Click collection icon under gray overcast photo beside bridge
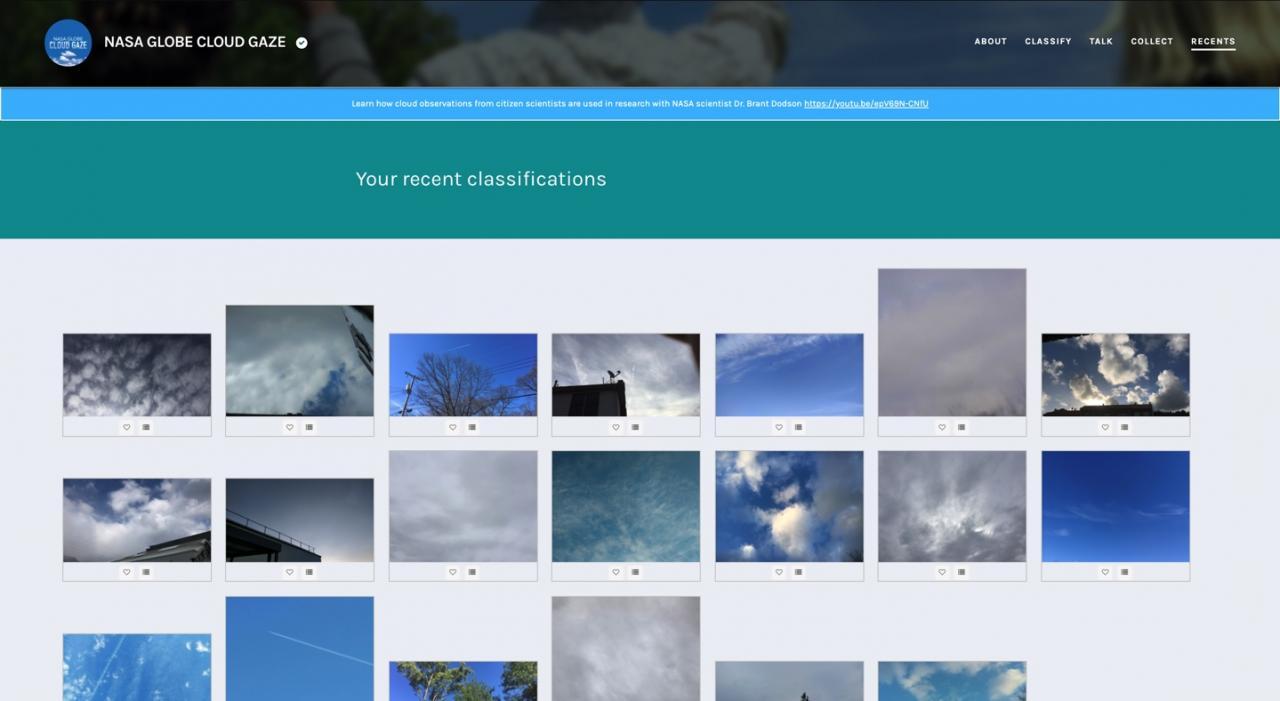Screen dimensions: 1280x701 (472, 572)
